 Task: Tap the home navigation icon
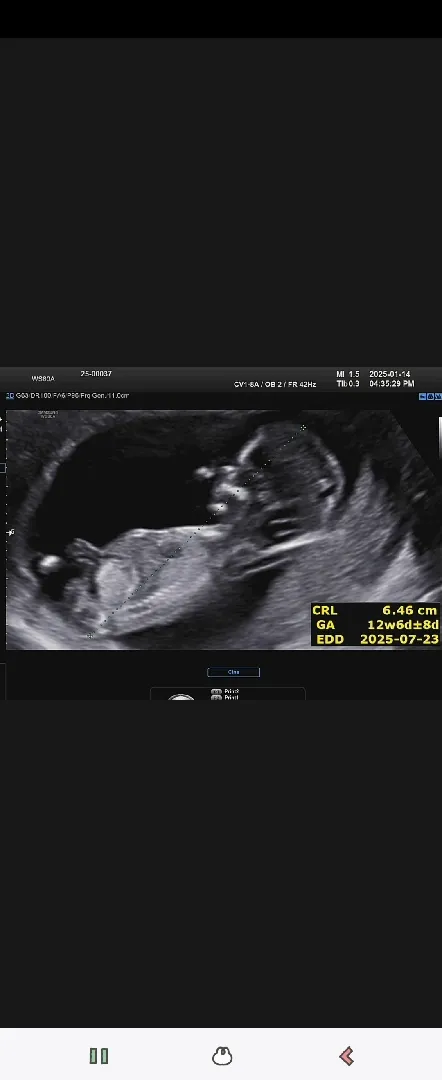[x=222, y=1056]
